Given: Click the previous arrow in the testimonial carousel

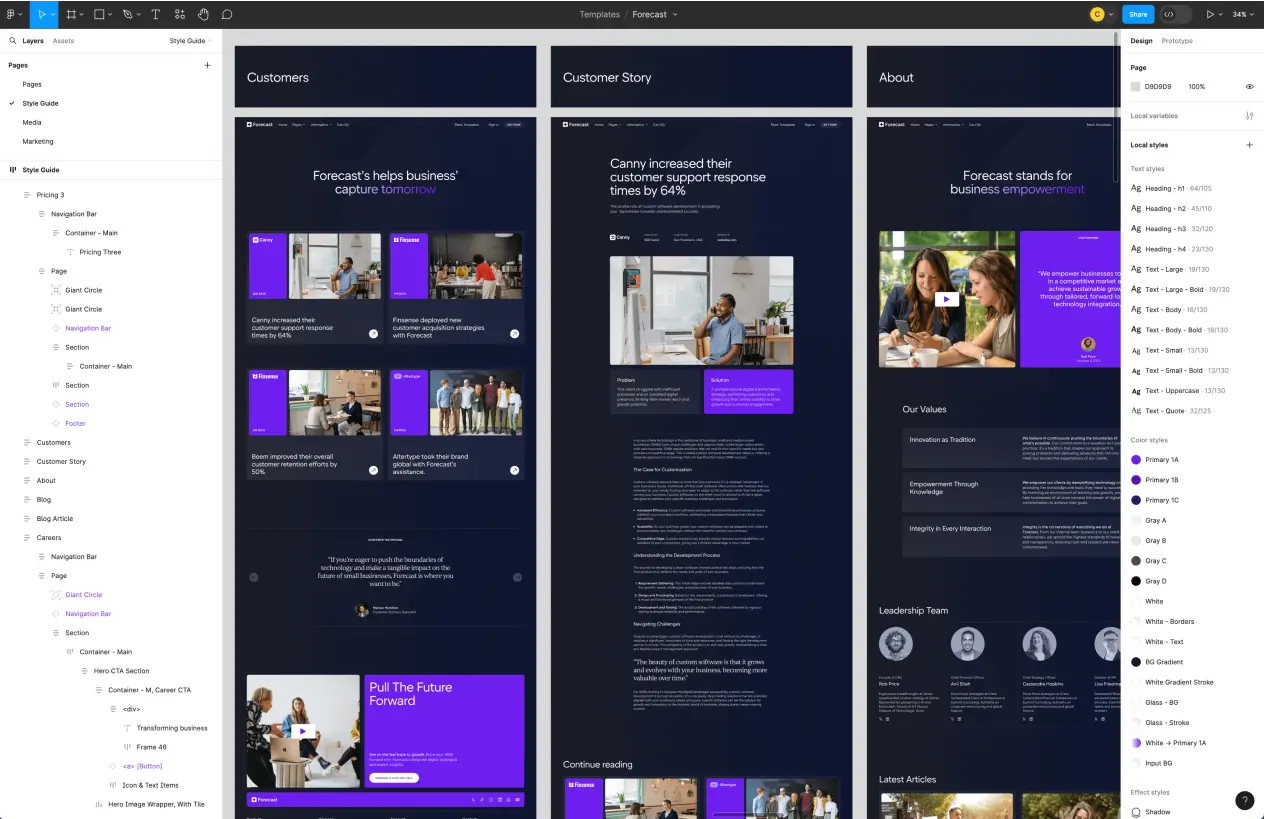Looking at the screenshot, I should click(x=253, y=577).
